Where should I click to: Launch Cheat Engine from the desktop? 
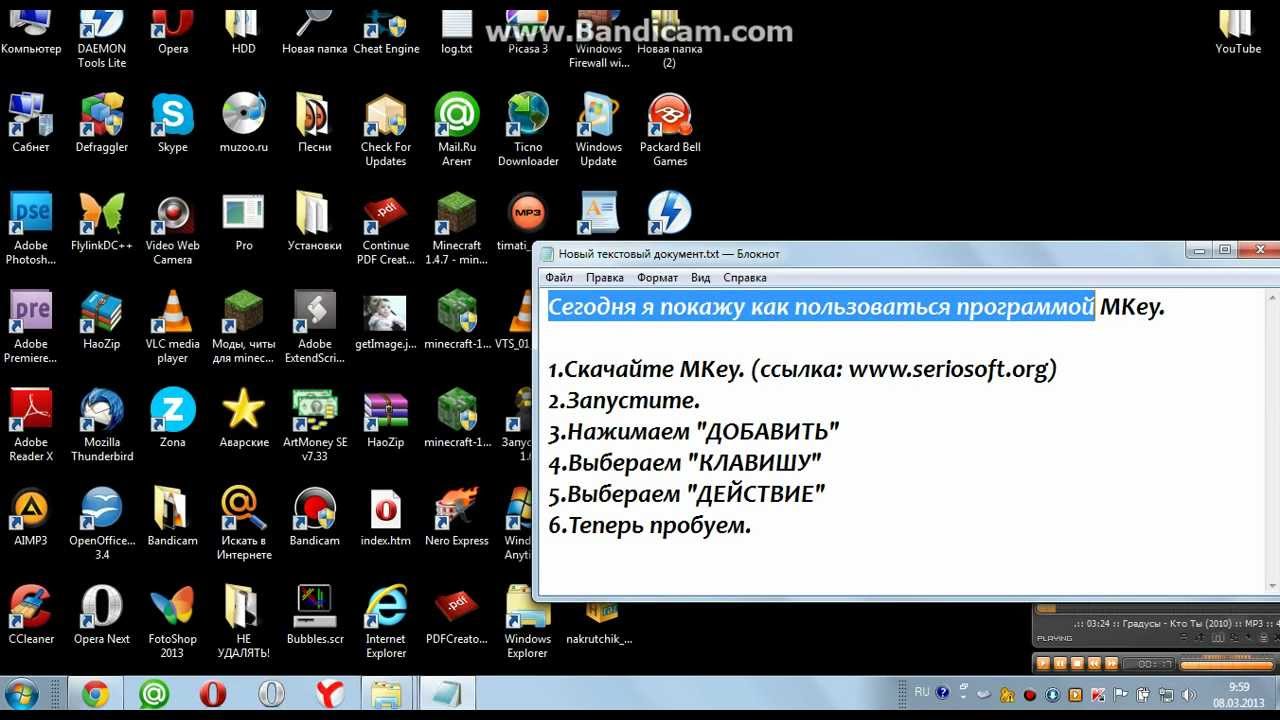pyautogui.click(x=386, y=30)
